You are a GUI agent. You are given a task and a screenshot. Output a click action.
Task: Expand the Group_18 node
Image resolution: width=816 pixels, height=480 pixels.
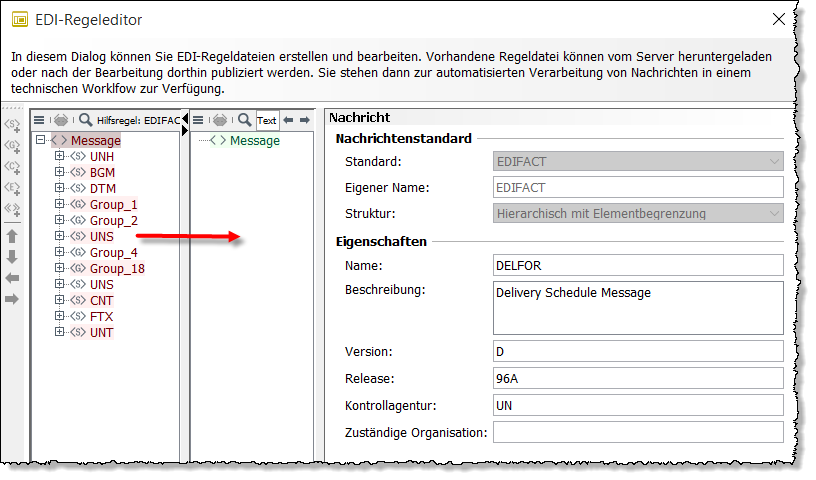(59, 268)
